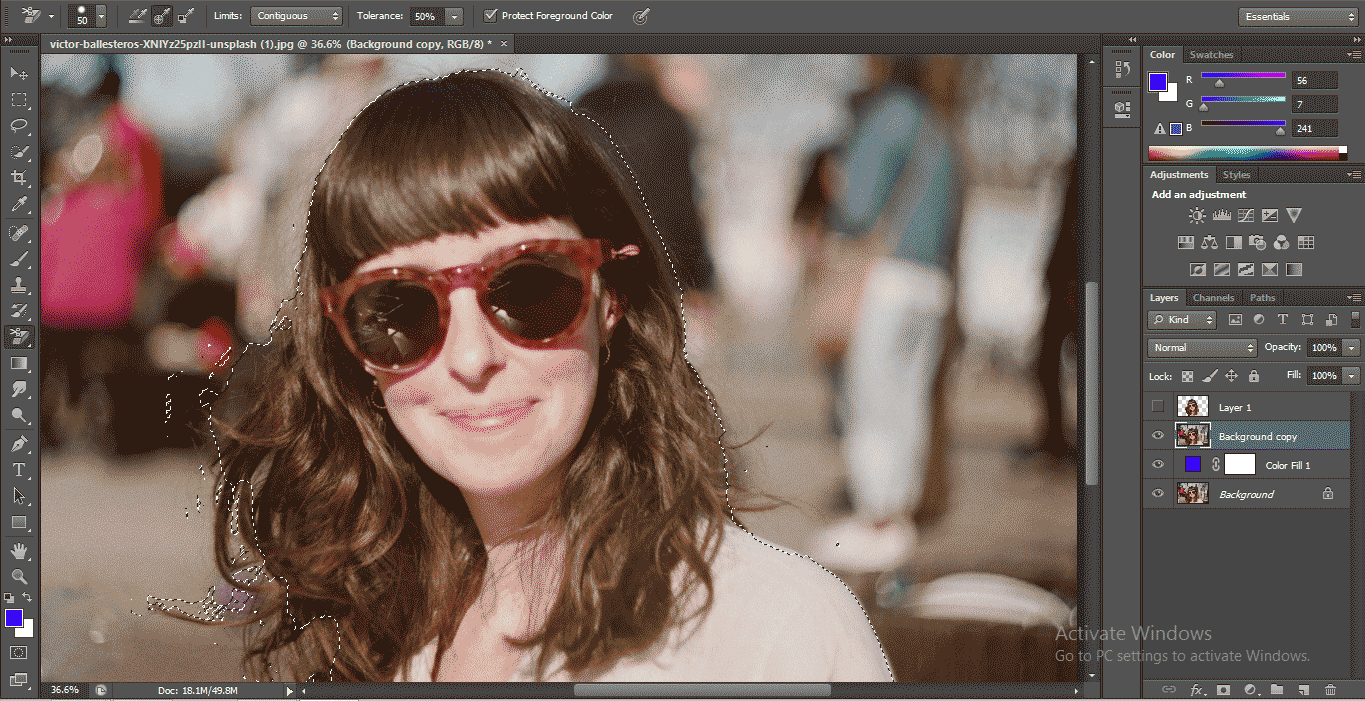
Task: Select the Pen tool
Action: [x=19, y=443]
